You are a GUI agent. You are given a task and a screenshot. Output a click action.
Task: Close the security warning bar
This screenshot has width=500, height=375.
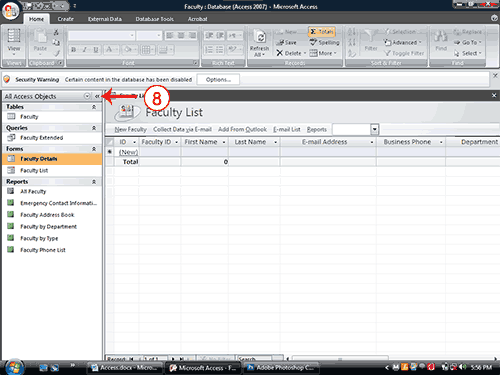[x=495, y=76]
